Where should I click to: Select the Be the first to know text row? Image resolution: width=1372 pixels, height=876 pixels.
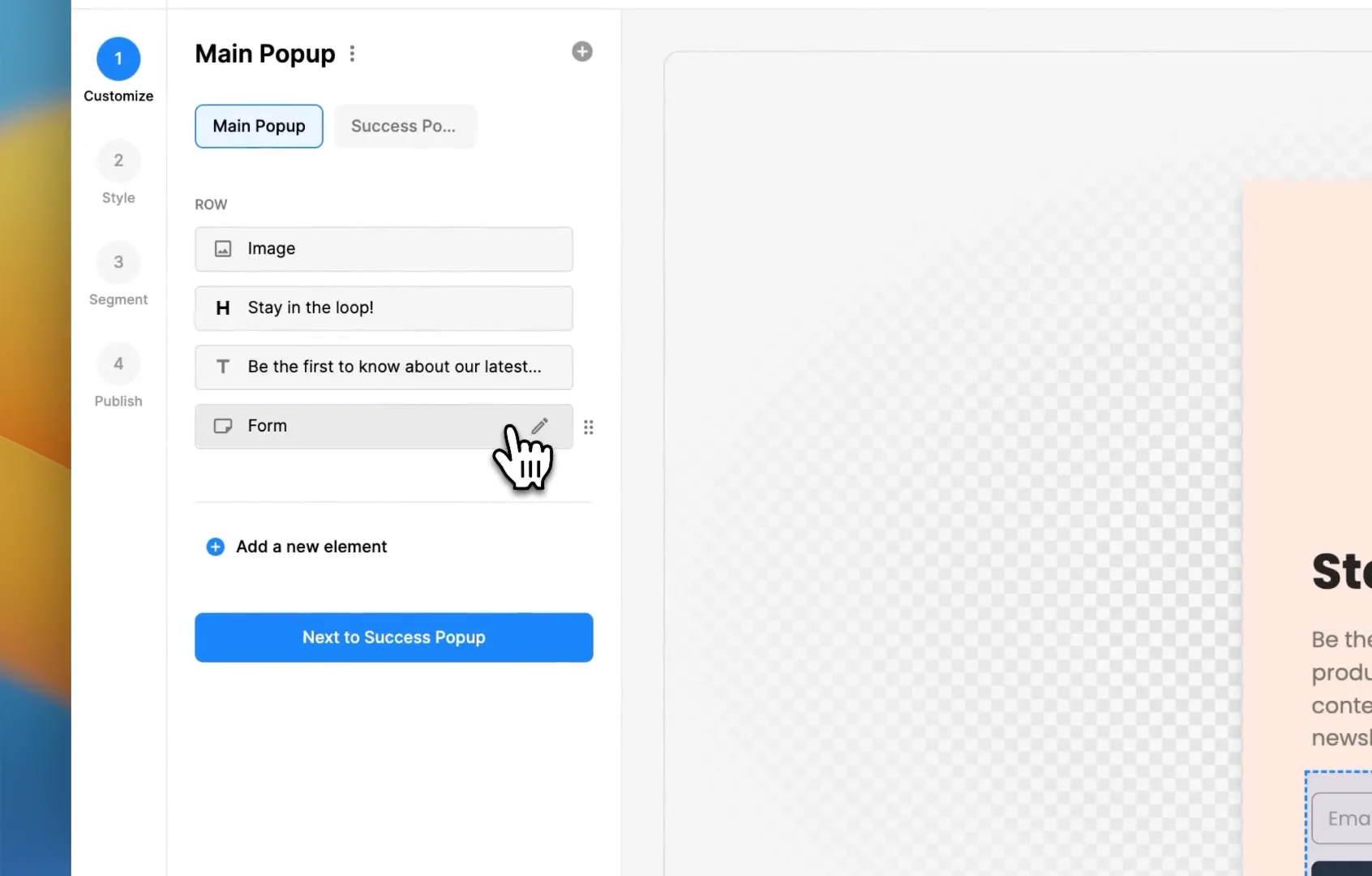tap(384, 367)
